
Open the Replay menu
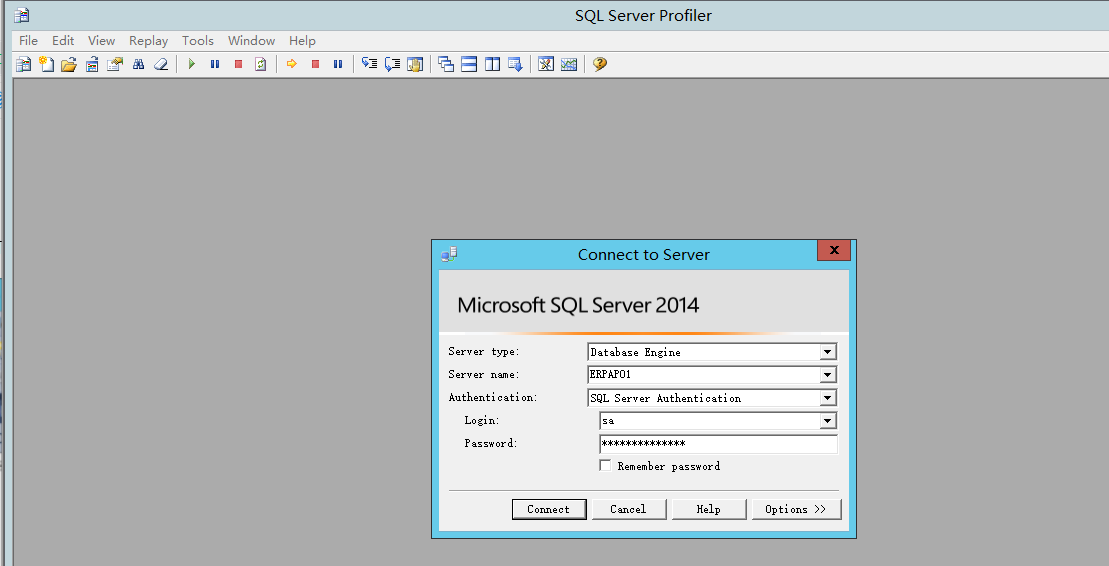click(149, 40)
